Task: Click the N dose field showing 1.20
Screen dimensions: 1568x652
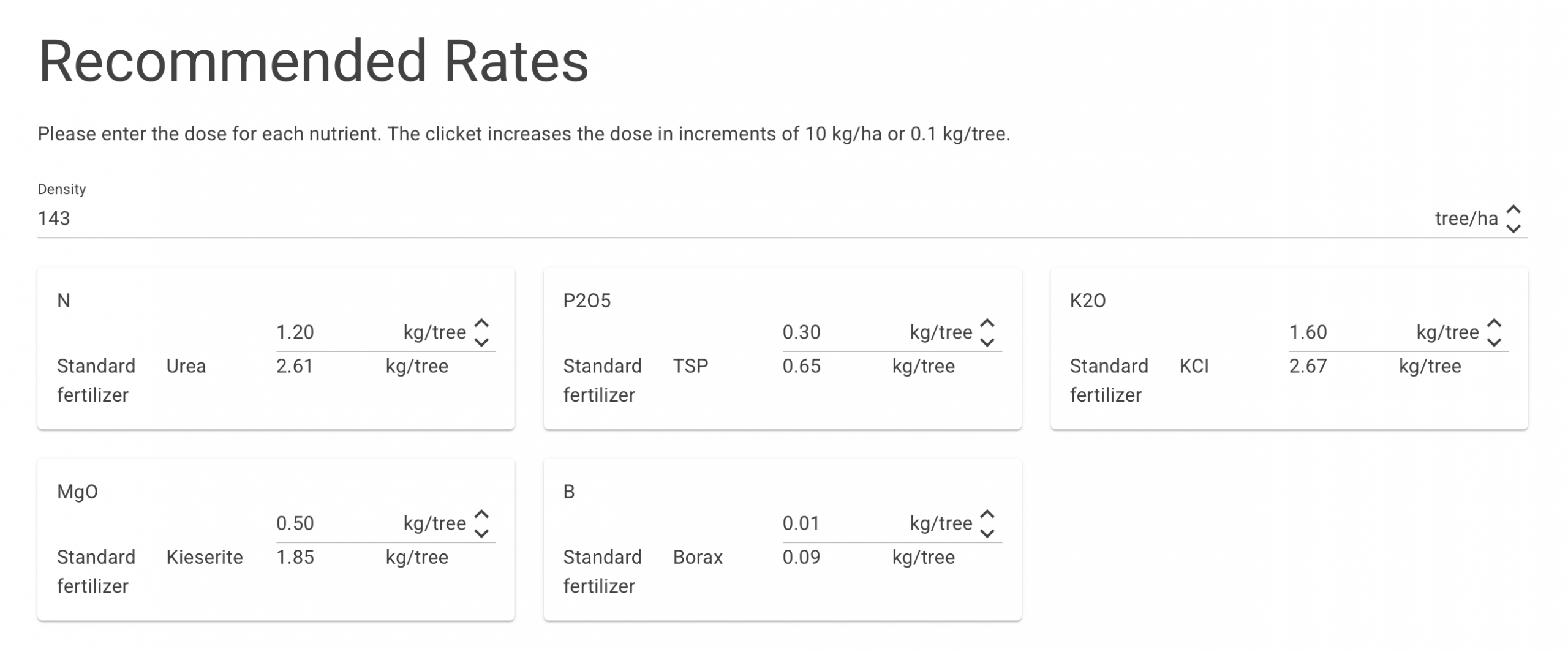Action: [x=331, y=332]
